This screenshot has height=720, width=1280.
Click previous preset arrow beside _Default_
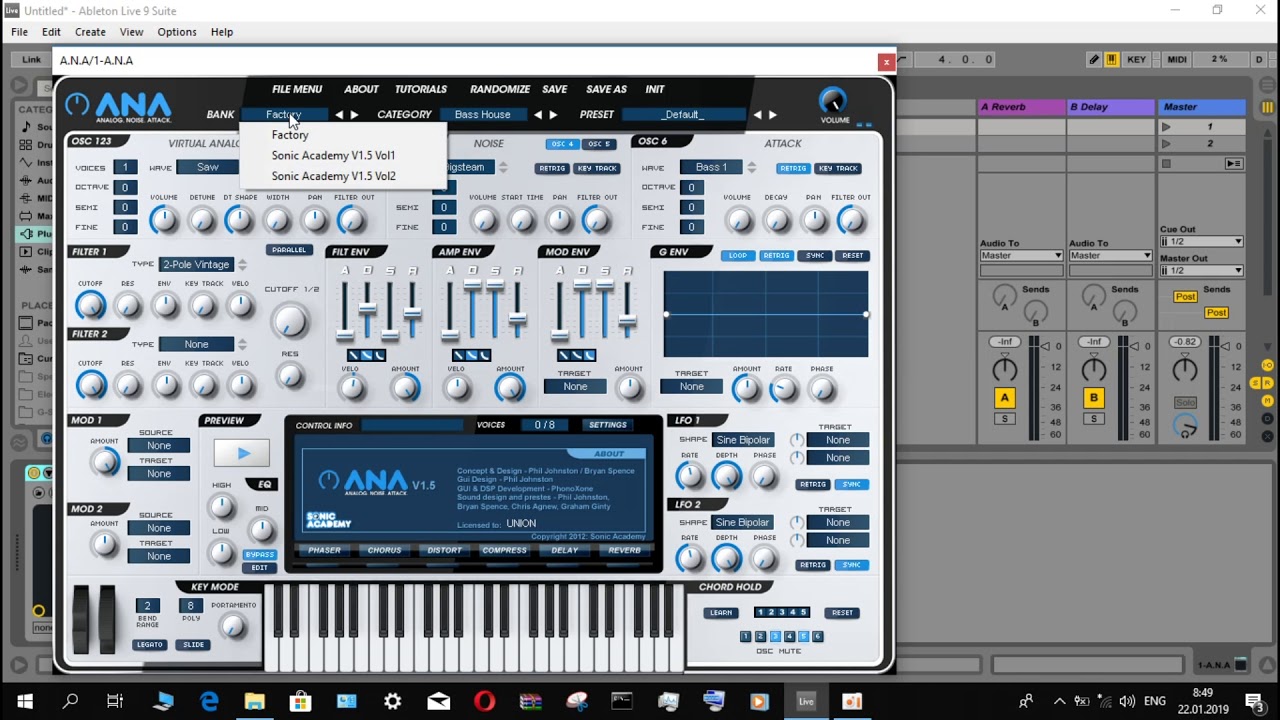point(757,115)
